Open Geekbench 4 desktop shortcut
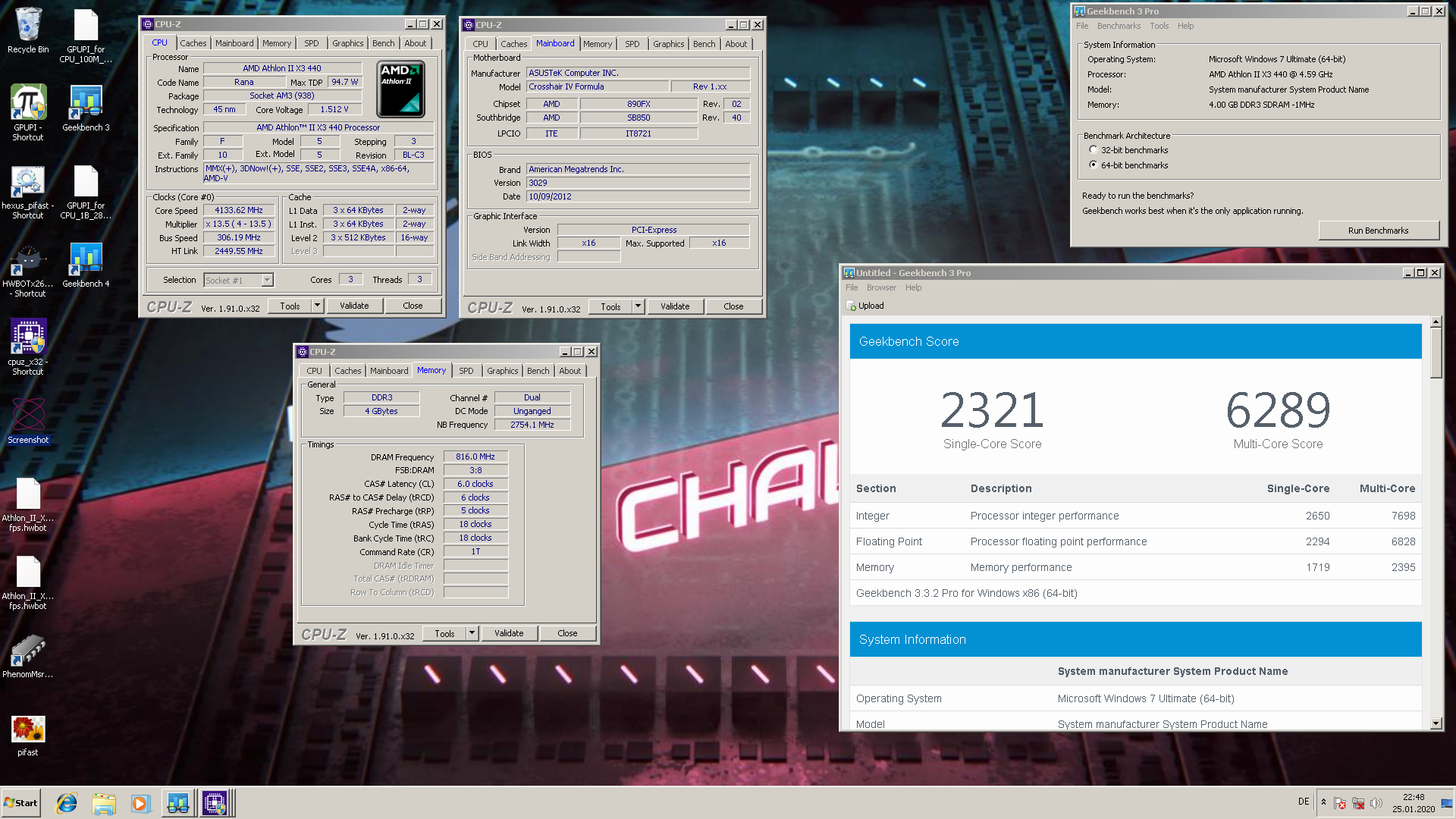Image resolution: width=1456 pixels, height=819 pixels. 86,265
